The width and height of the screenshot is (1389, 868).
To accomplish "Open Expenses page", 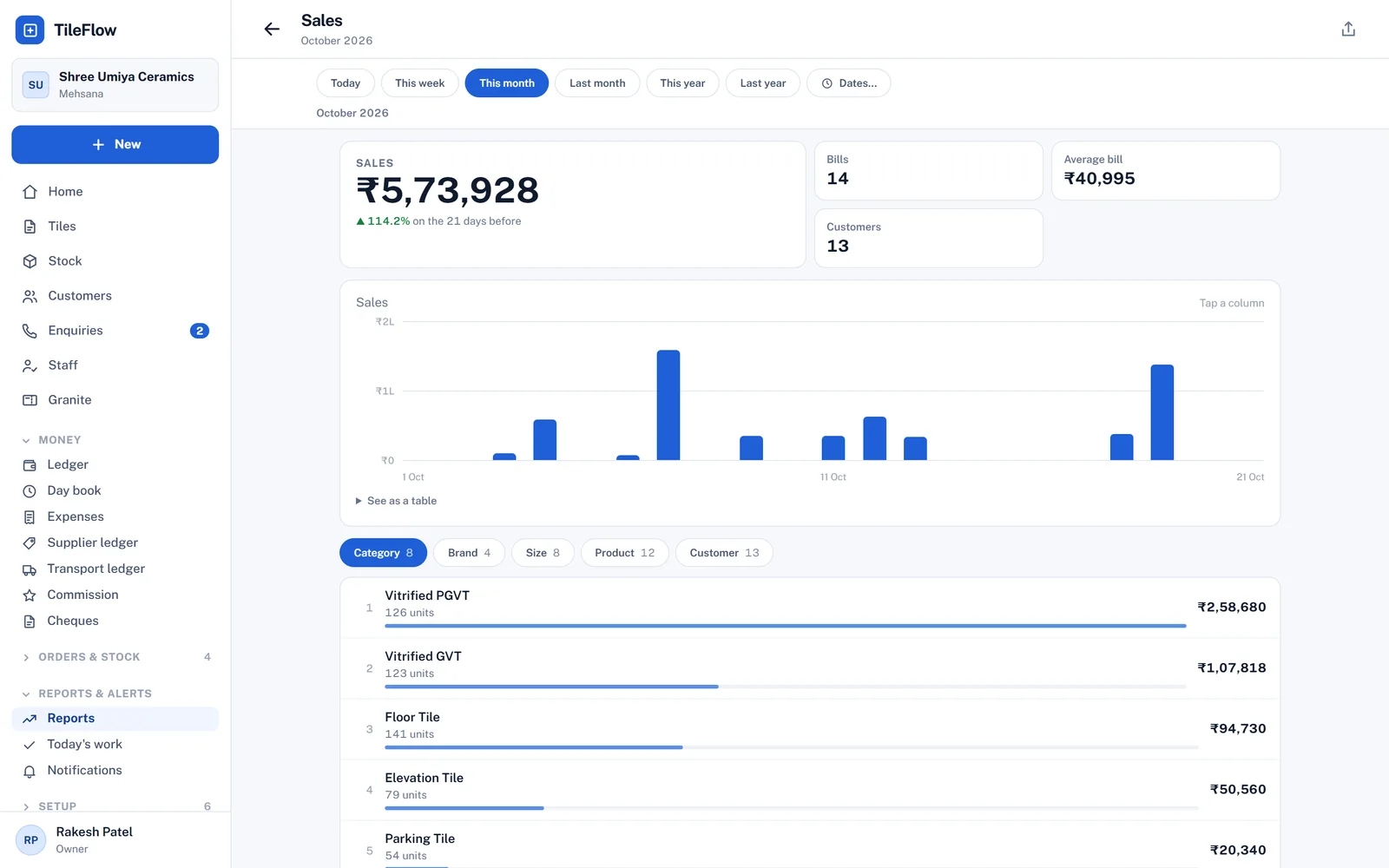I will tap(115, 517).
